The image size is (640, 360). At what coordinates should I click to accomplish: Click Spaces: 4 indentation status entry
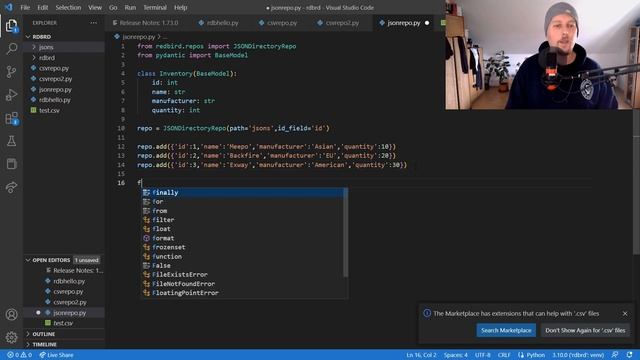[456, 355]
